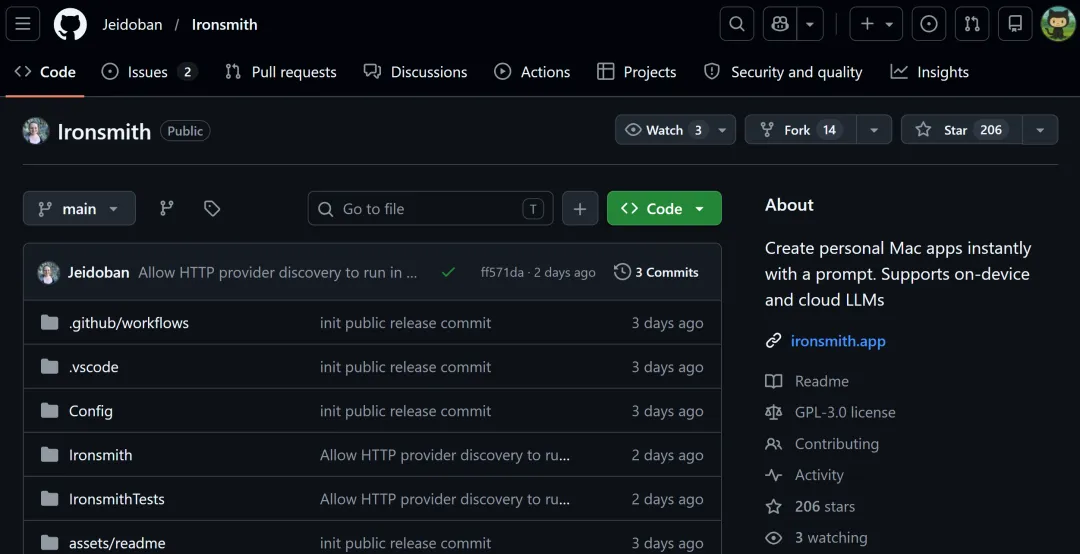View Insights tab
1080x554 pixels.
[930, 72]
